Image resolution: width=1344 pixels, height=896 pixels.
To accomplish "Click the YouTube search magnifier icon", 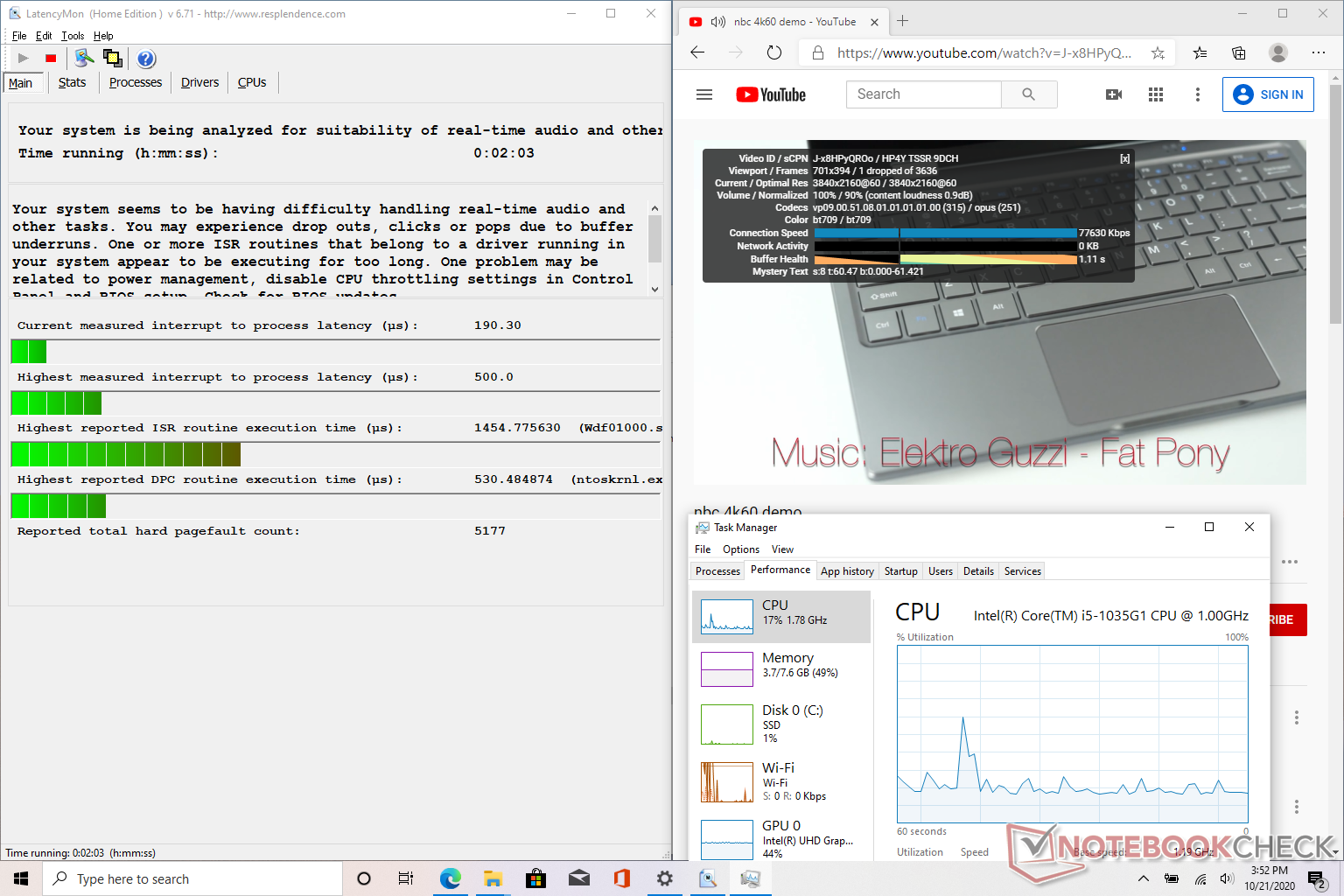I will pyautogui.click(x=1028, y=94).
